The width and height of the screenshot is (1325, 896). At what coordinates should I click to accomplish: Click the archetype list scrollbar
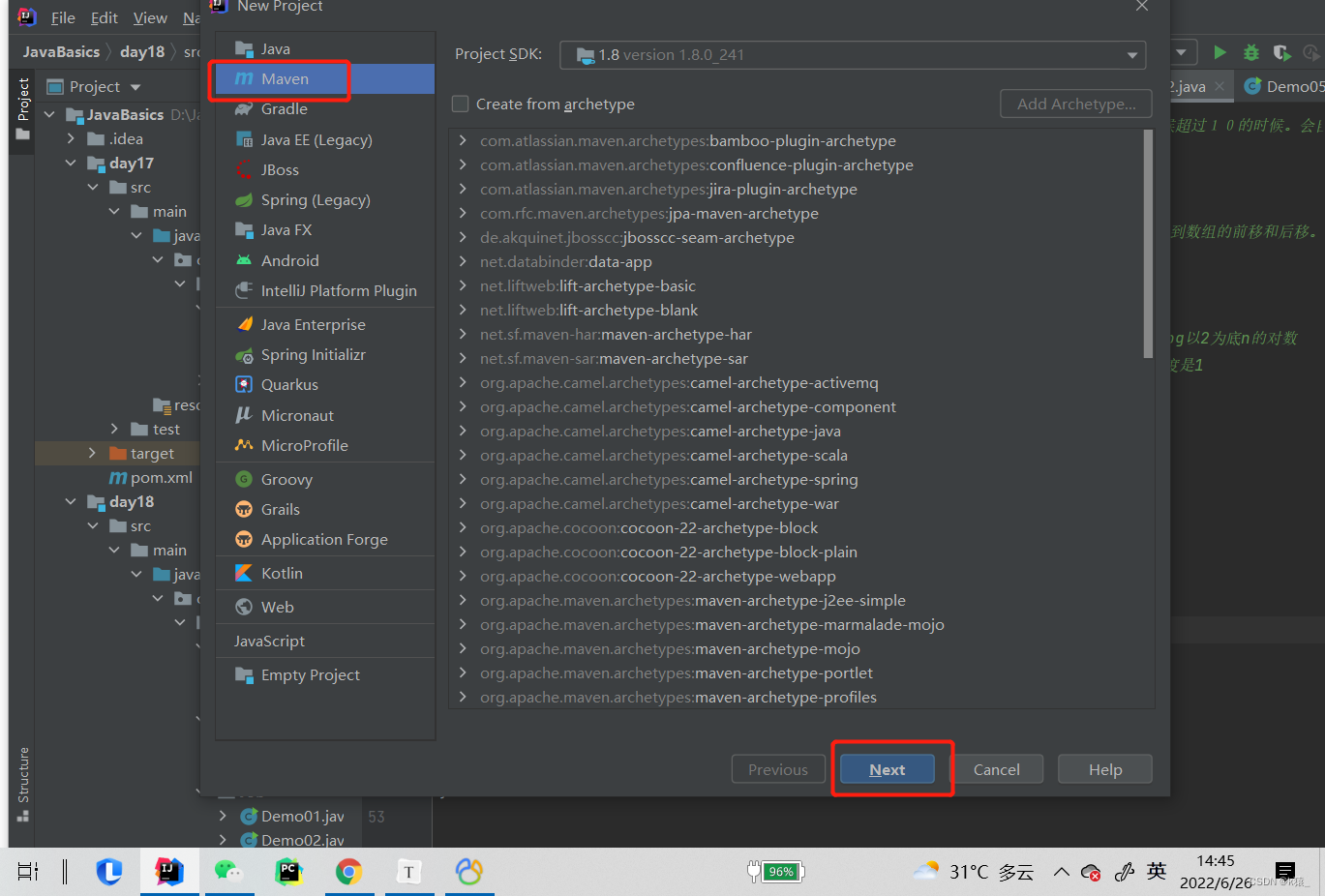(1148, 244)
